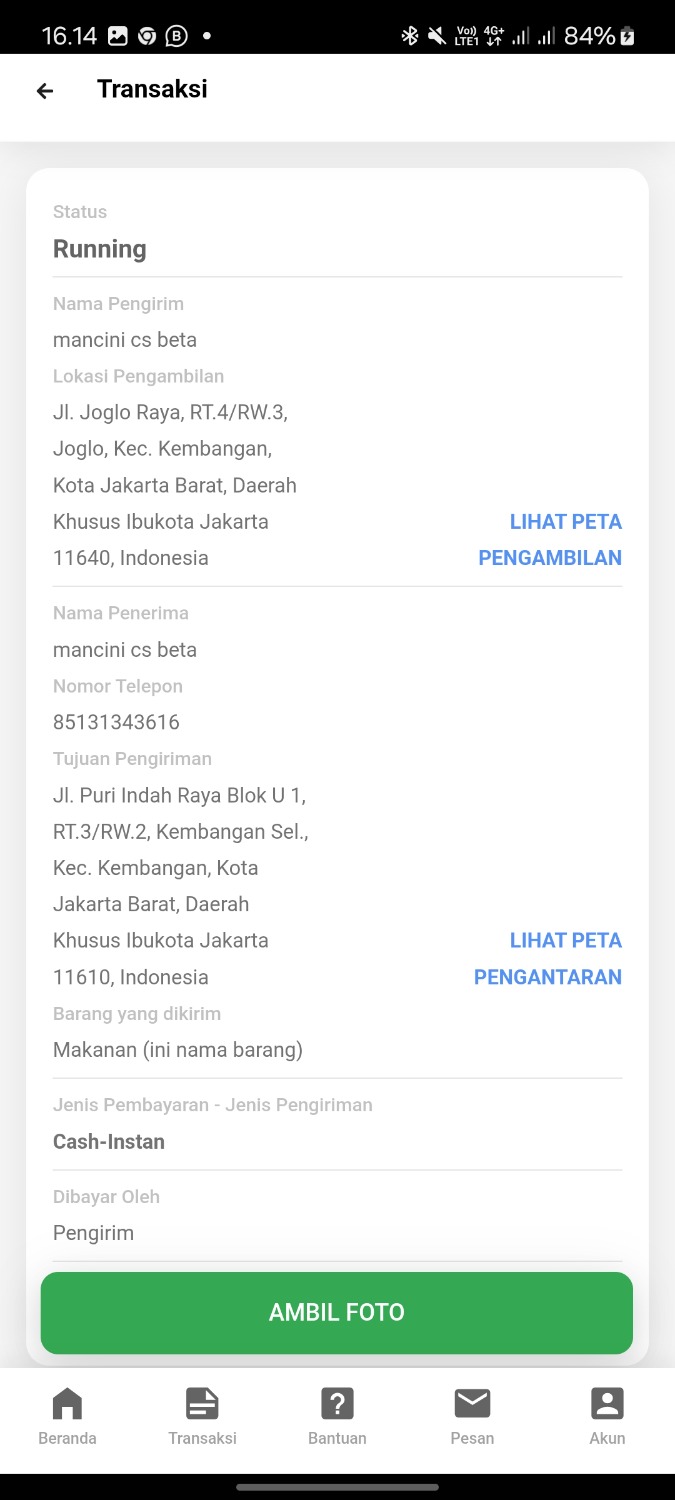
Task: Tap the muted sound status icon
Action: (x=437, y=36)
